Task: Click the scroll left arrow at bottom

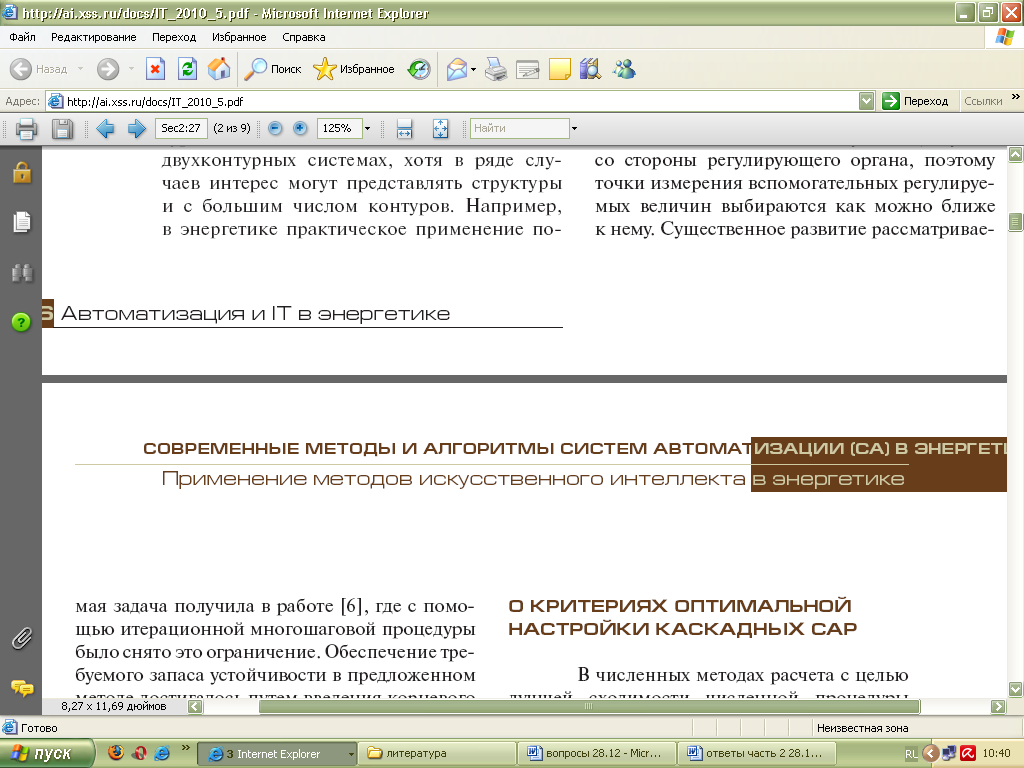Action: pos(195,706)
